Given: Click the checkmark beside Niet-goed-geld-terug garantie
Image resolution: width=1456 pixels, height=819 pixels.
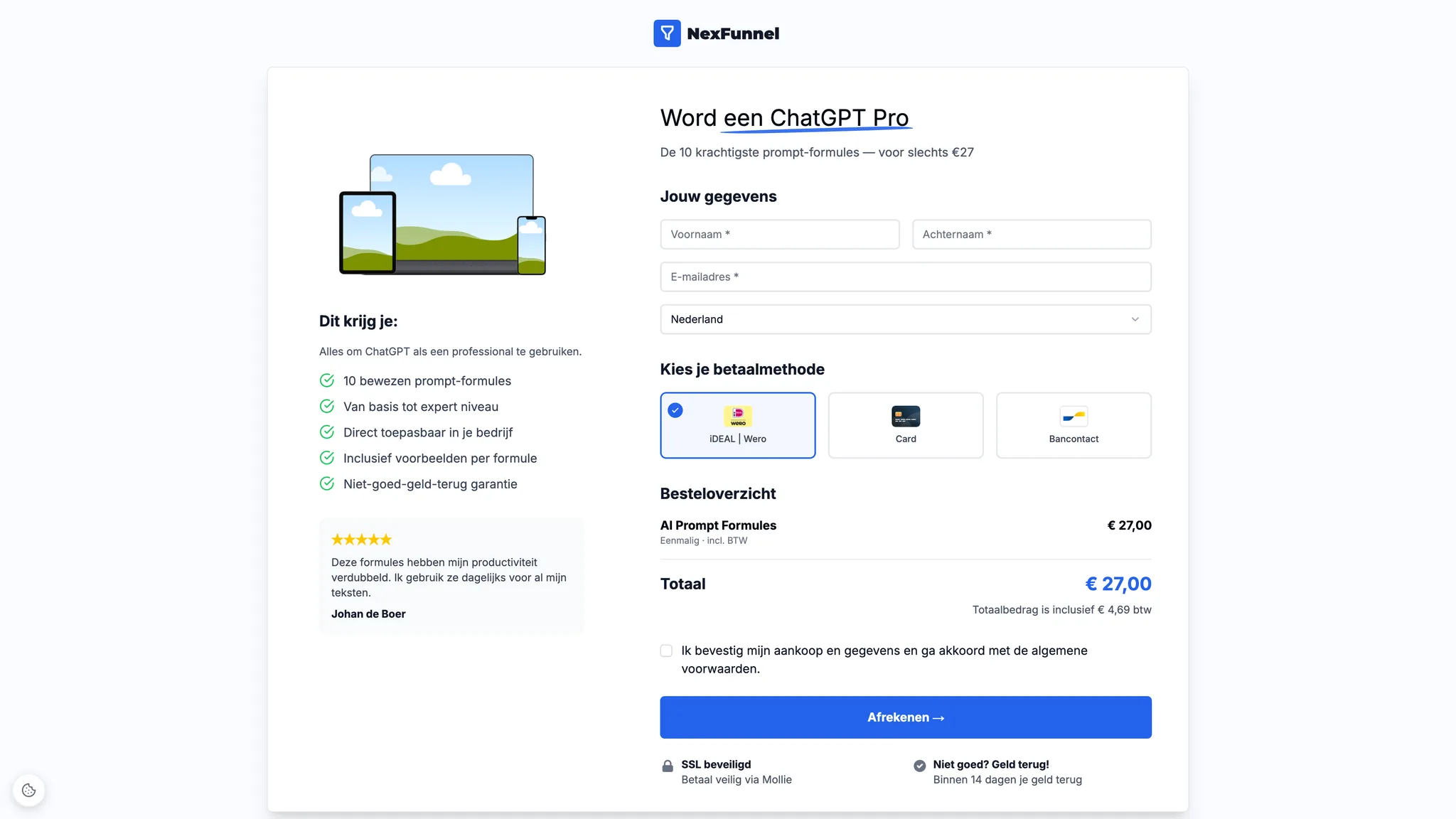Looking at the screenshot, I should pos(327,483).
